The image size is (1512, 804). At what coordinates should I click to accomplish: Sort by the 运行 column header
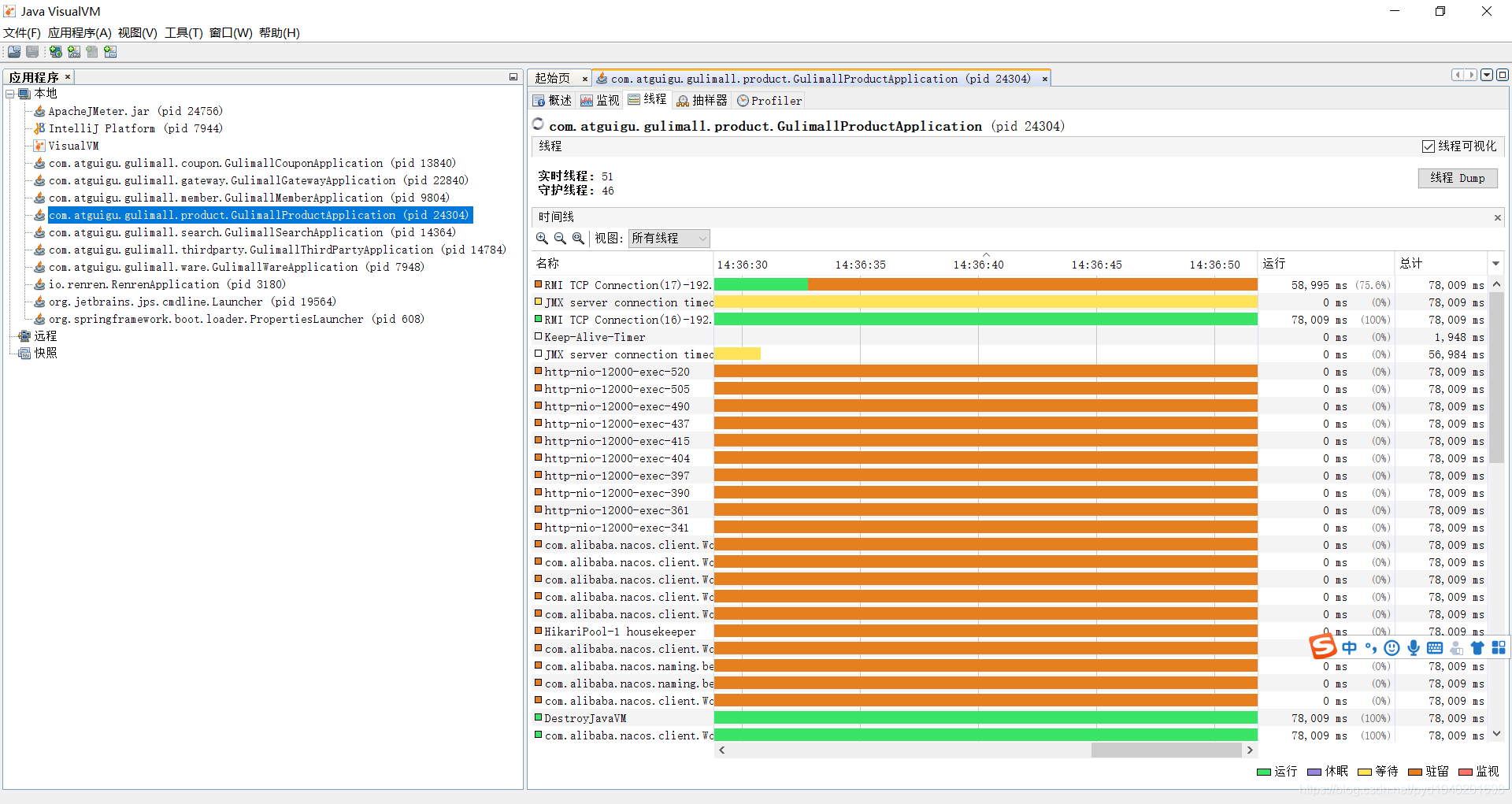[x=1325, y=263]
